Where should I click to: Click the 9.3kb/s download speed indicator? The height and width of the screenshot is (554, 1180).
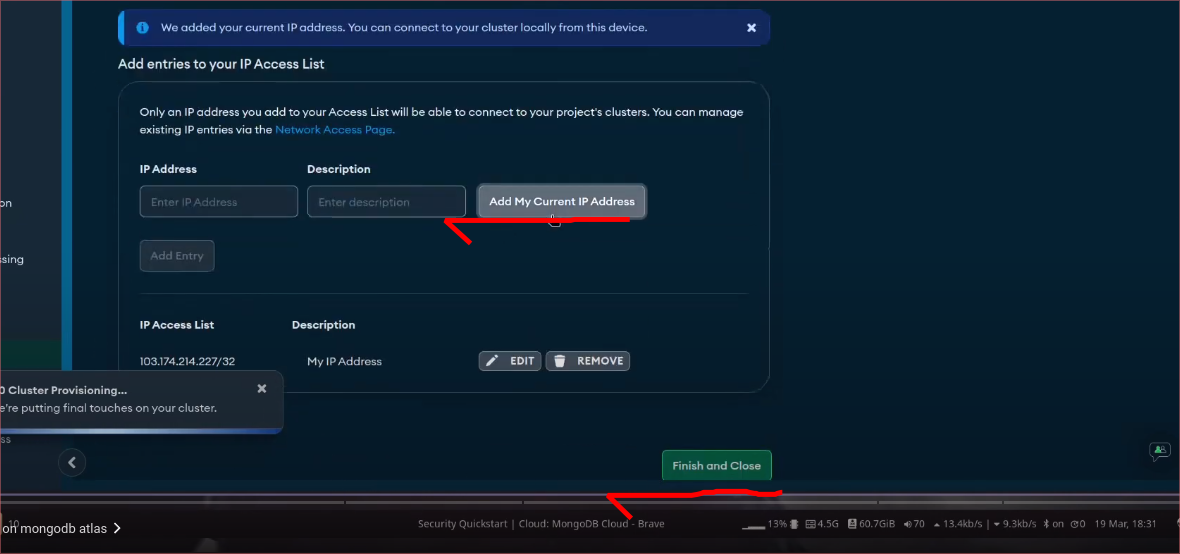(x=1015, y=524)
